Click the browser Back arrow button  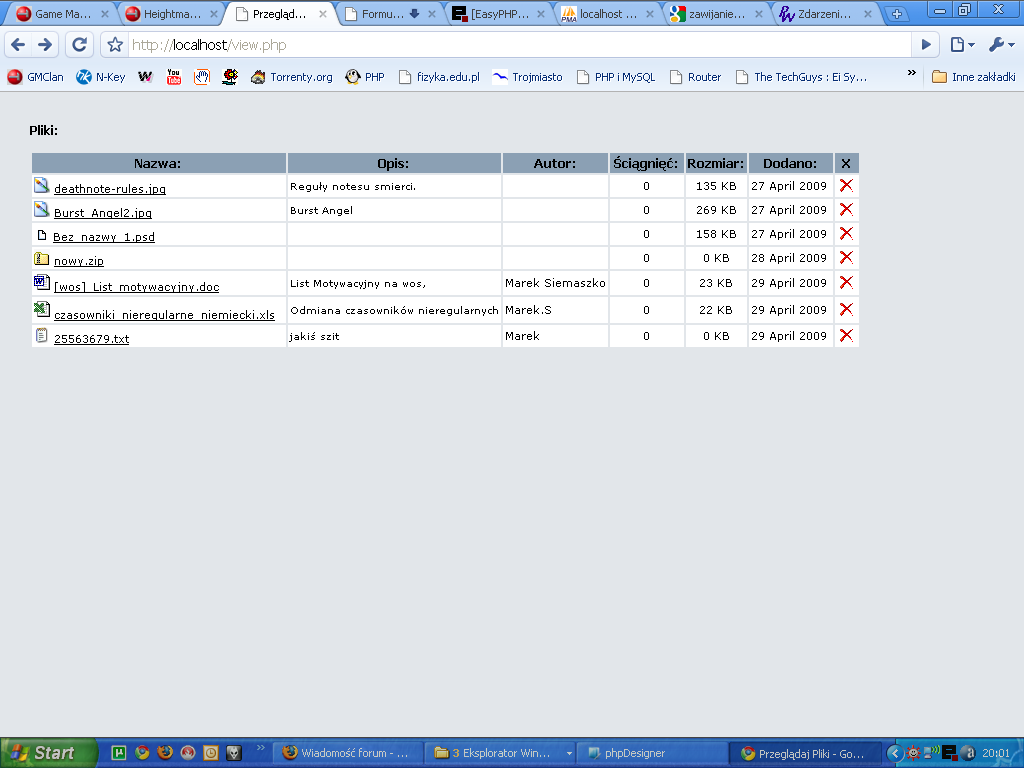[18, 45]
